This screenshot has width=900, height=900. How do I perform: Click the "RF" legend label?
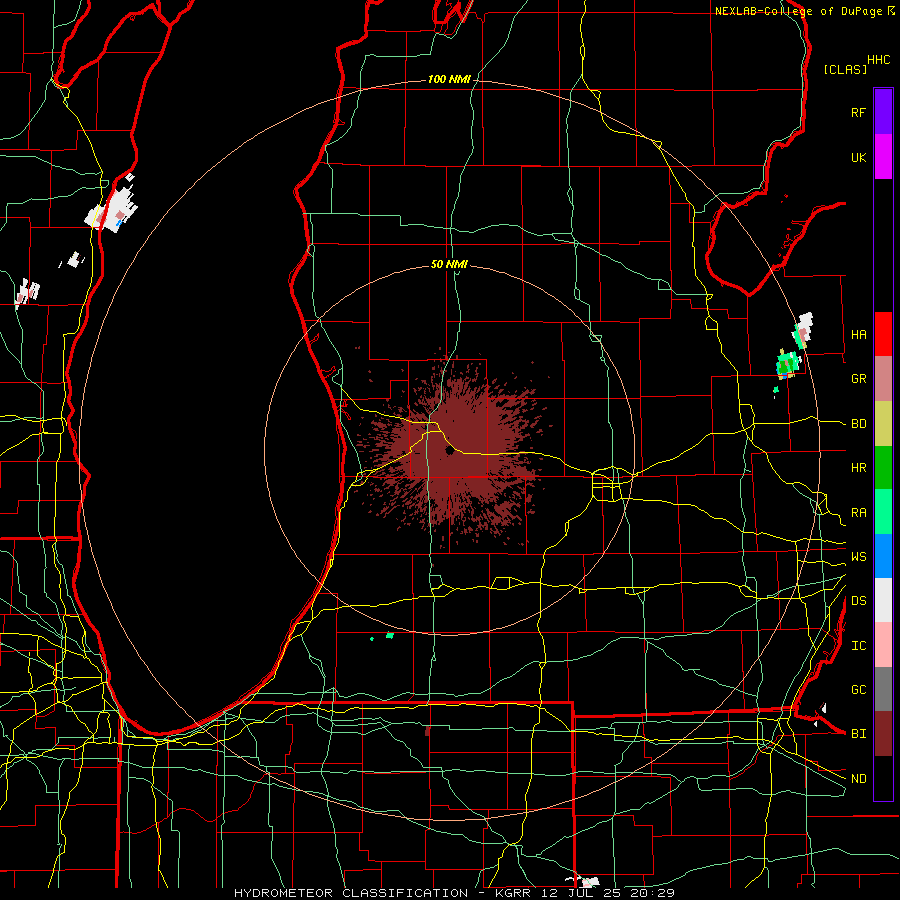(858, 112)
